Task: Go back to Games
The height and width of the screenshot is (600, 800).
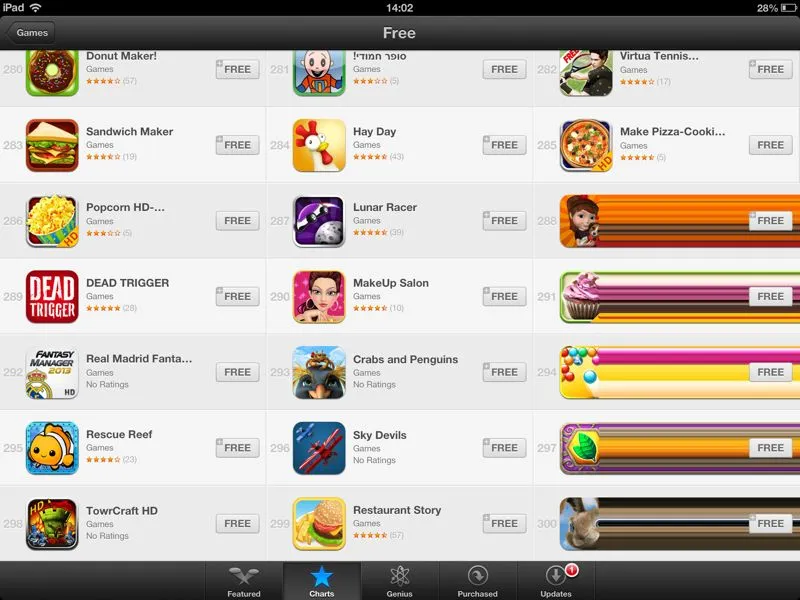Action: [31, 33]
